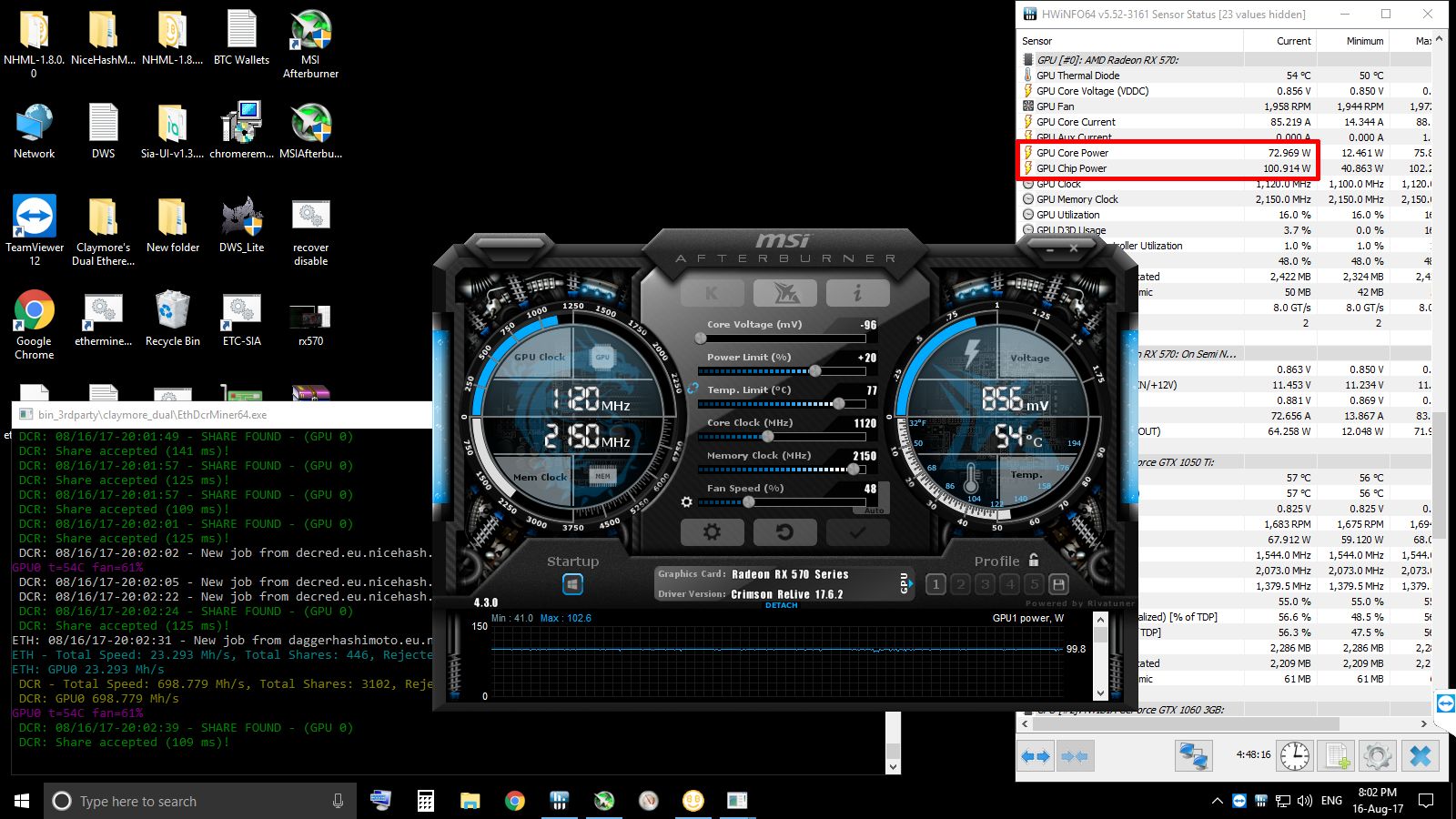Open the Afterburner information panel
Image resolution: width=1456 pixels, height=819 pixels.
[x=857, y=292]
